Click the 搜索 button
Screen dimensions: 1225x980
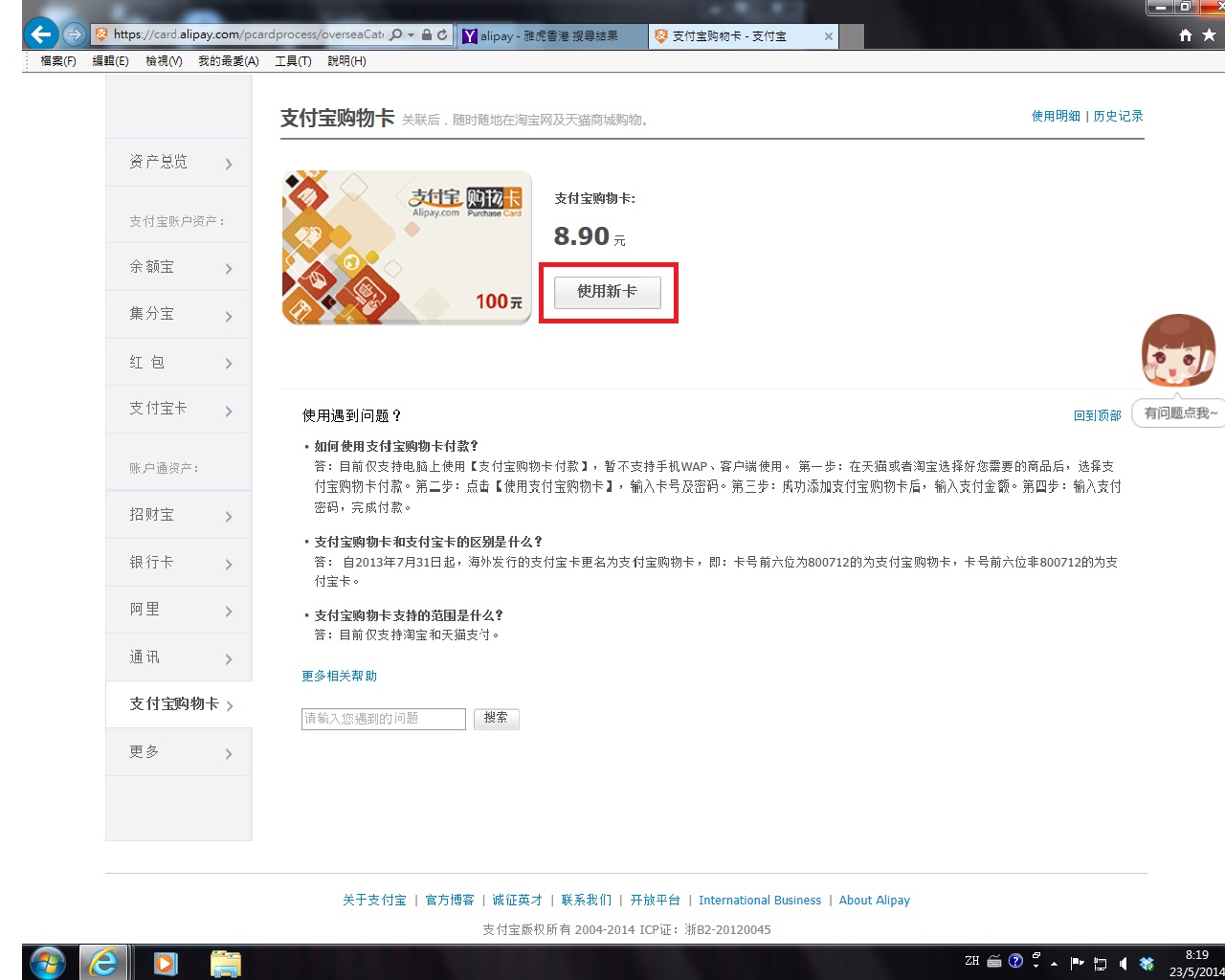tap(497, 719)
